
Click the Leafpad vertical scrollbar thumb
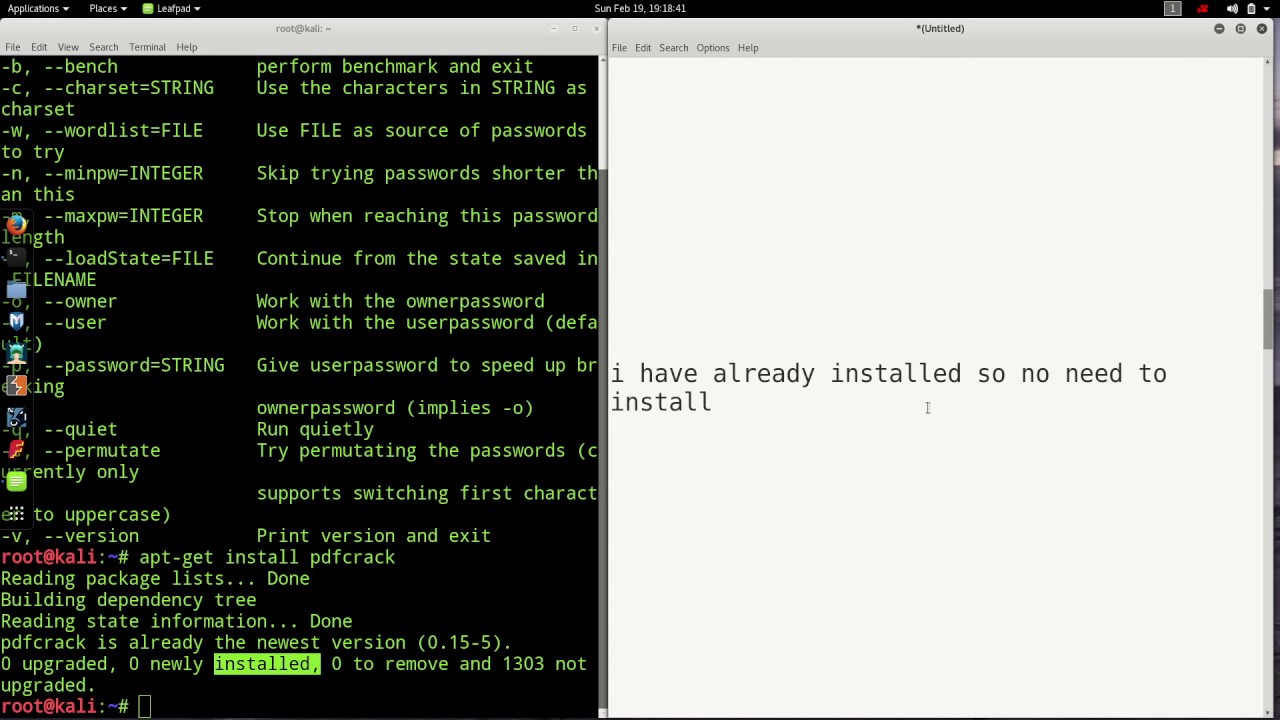(1269, 318)
